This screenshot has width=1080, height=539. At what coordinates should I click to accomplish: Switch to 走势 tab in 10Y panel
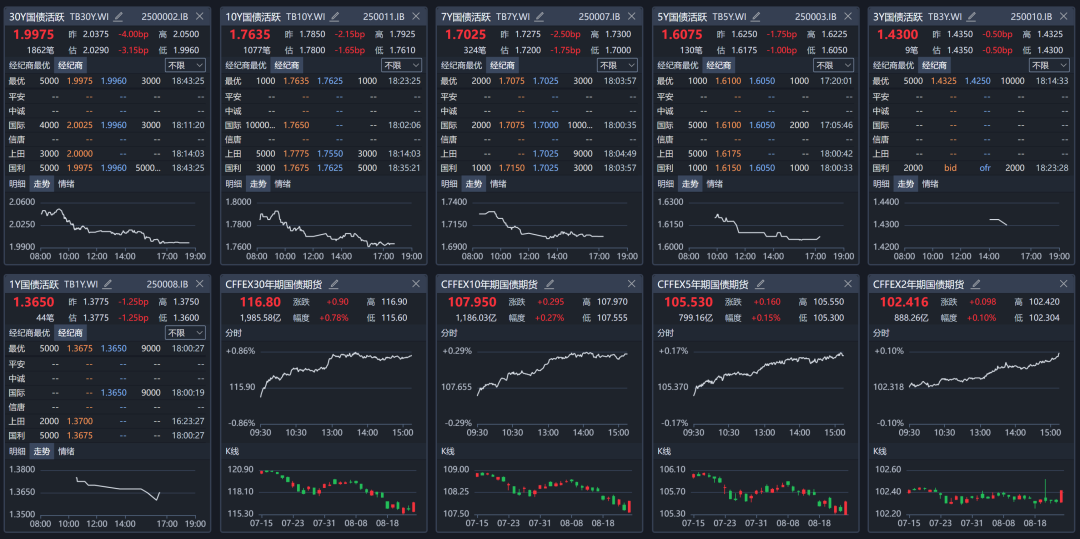coord(258,184)
